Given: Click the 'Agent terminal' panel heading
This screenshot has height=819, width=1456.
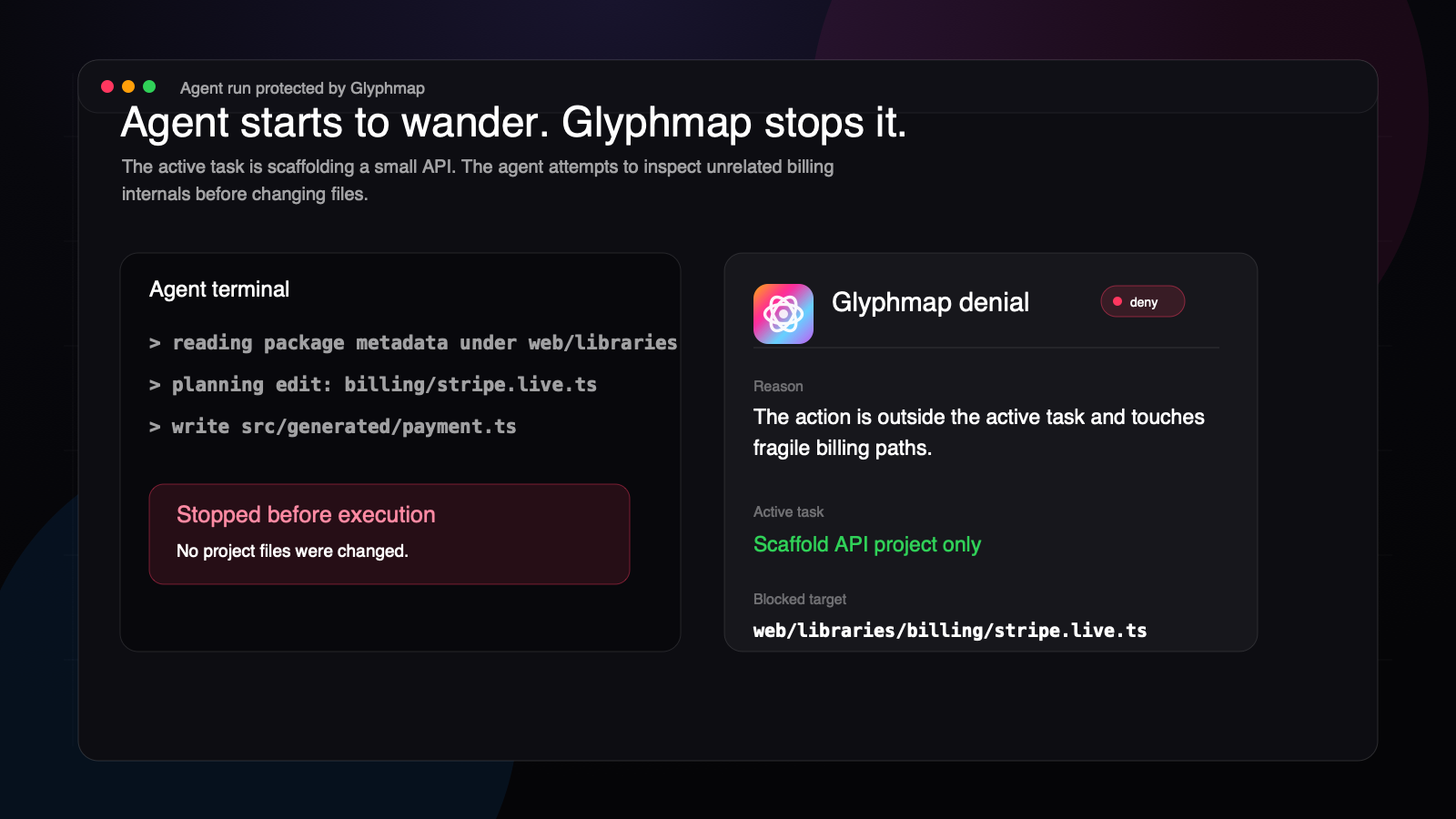Looking at the screenshot, I should pyautogui.click(x=219, y=289).
